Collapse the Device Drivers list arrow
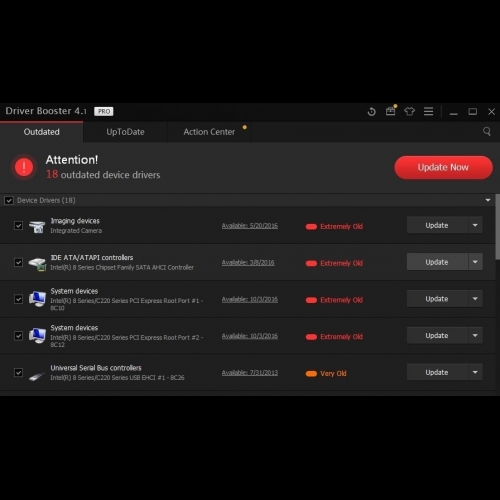500x500 pixels. coord(488,200)
